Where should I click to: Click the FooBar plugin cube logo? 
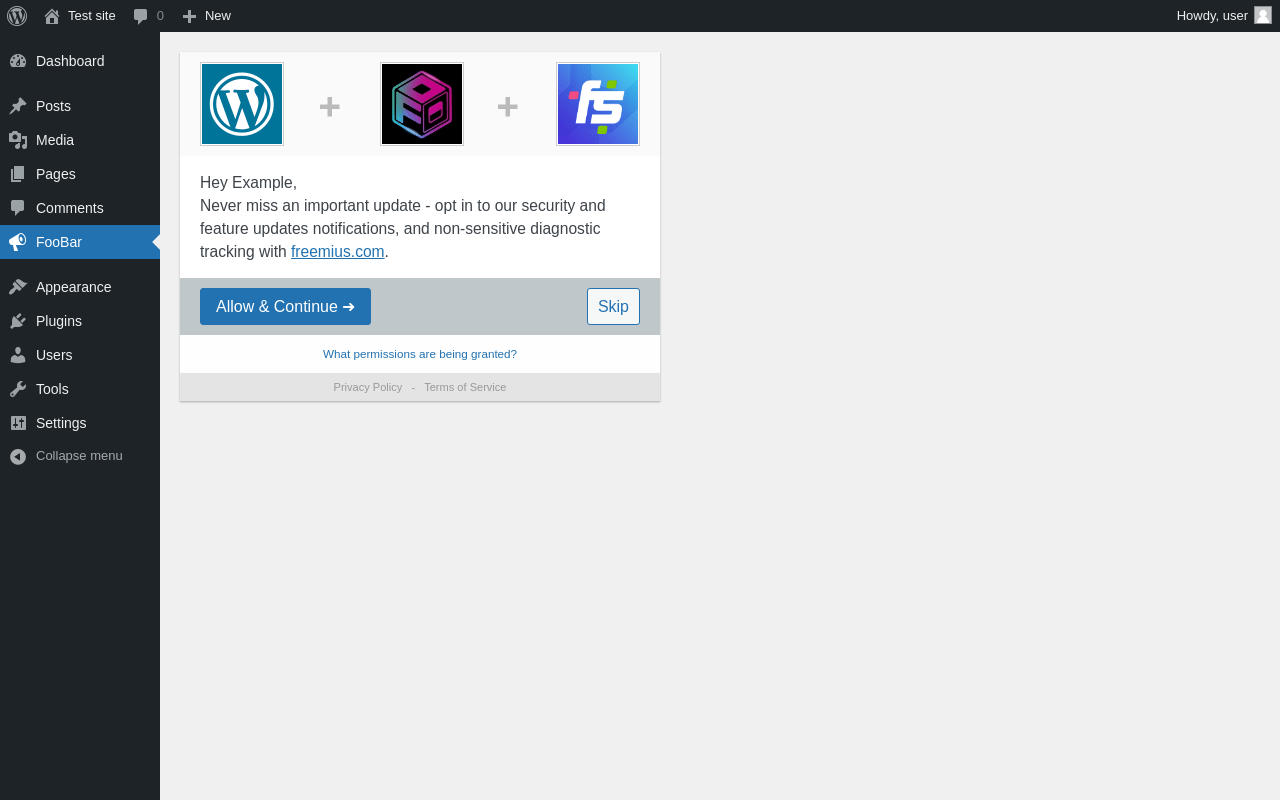tap(422, 104)
